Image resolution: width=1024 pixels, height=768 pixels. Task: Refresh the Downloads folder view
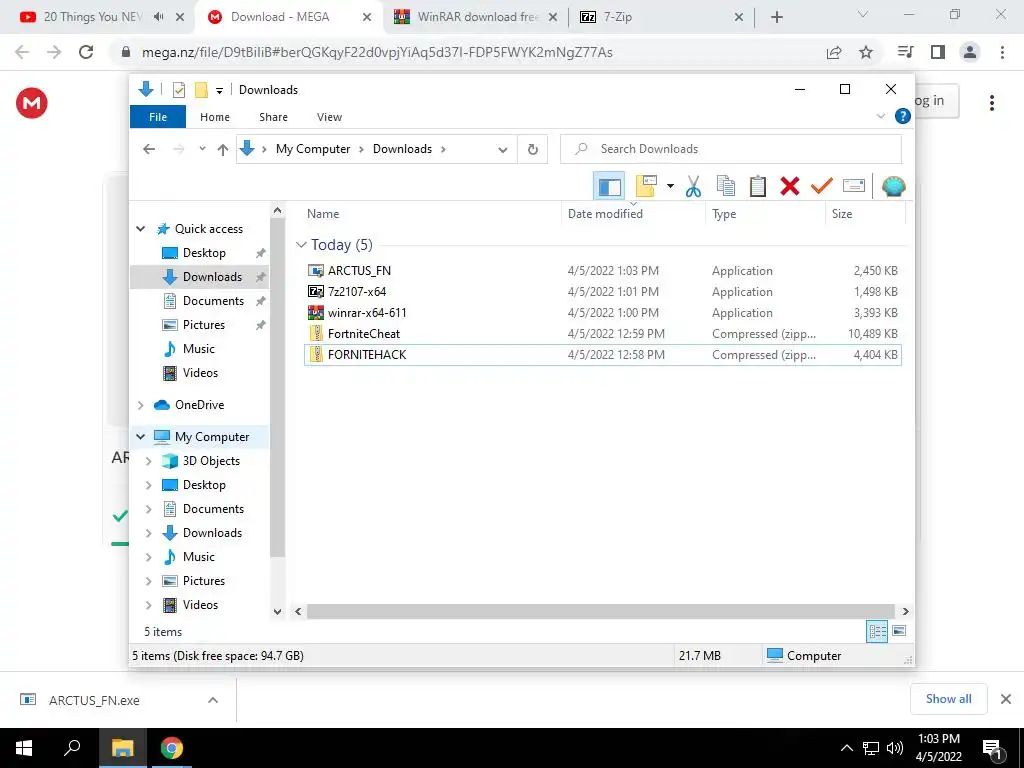tap(532, 150)
